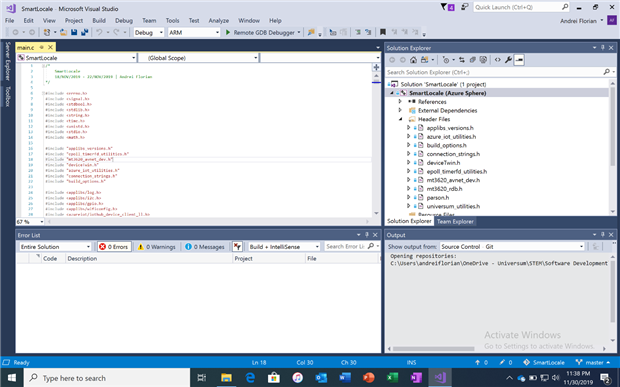Open Properties wrench icon in Solution Explorer
The height and width of the screenshot is (387, 620).
click(x=508, y=60)
